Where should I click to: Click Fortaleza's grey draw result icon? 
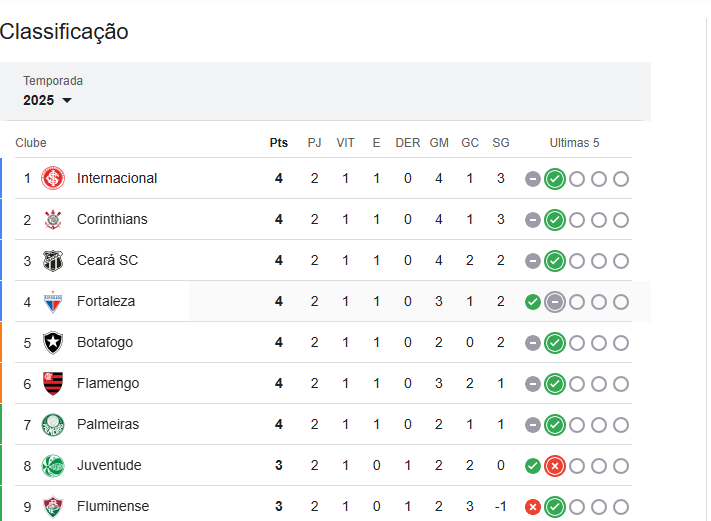tap(555, 301)
